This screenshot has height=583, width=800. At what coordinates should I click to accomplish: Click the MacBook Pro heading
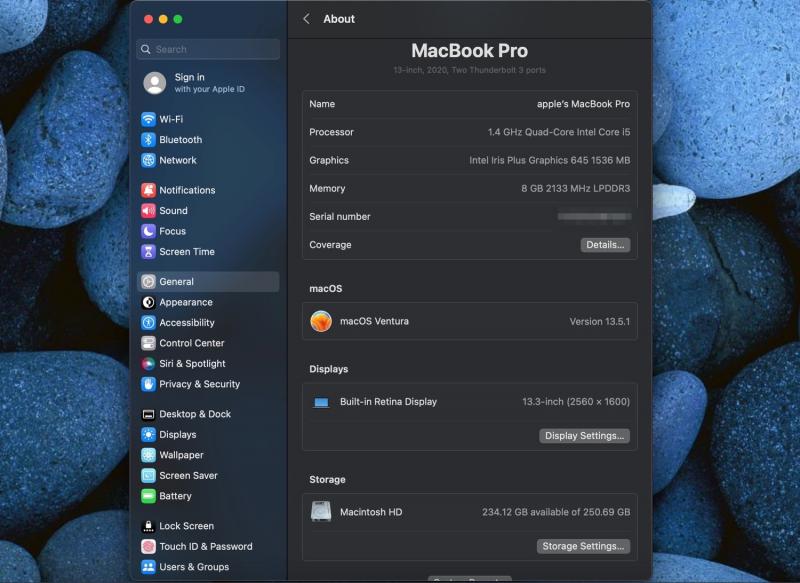(x=469, y=50)
